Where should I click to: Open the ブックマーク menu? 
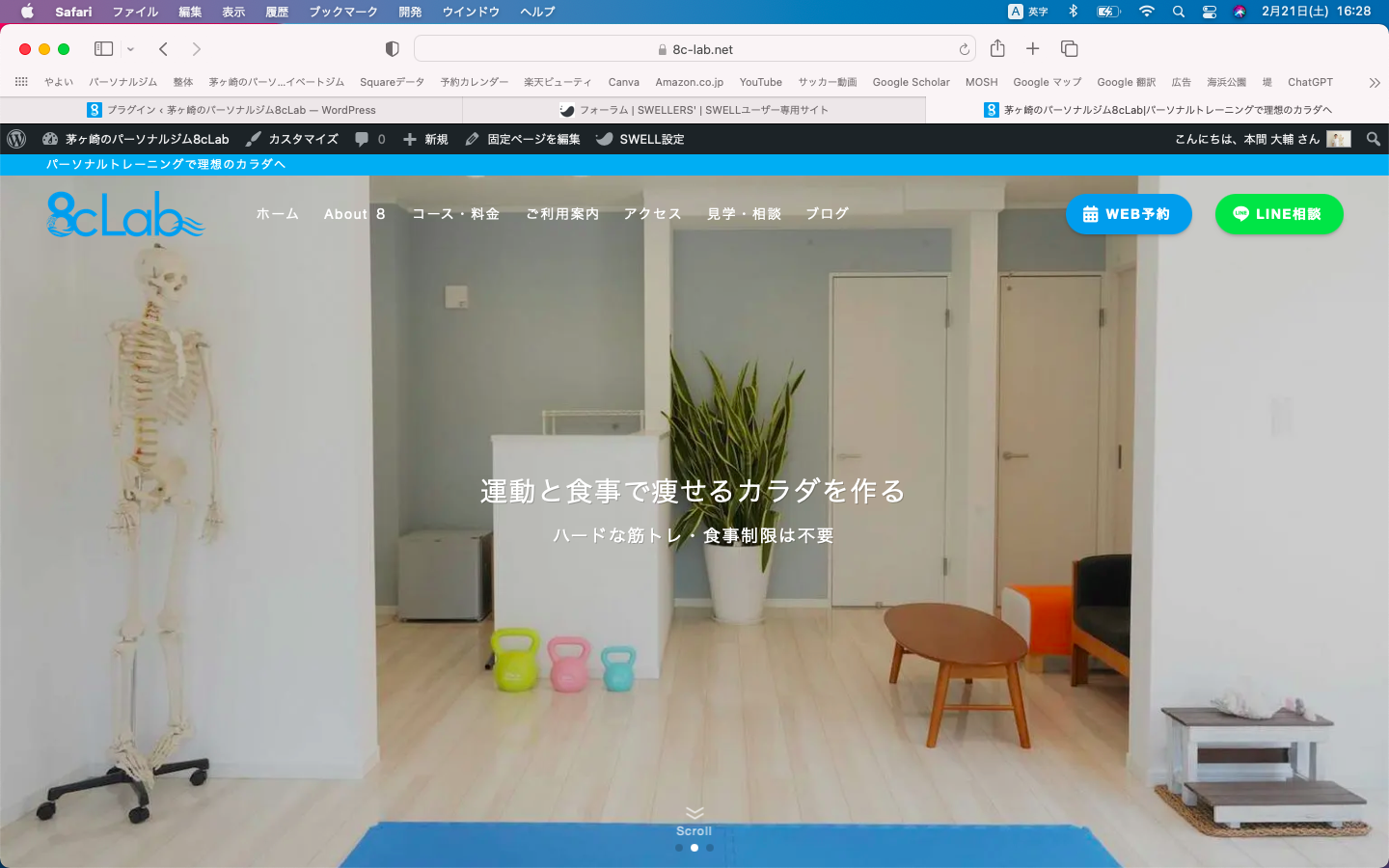tap(342, 12)
